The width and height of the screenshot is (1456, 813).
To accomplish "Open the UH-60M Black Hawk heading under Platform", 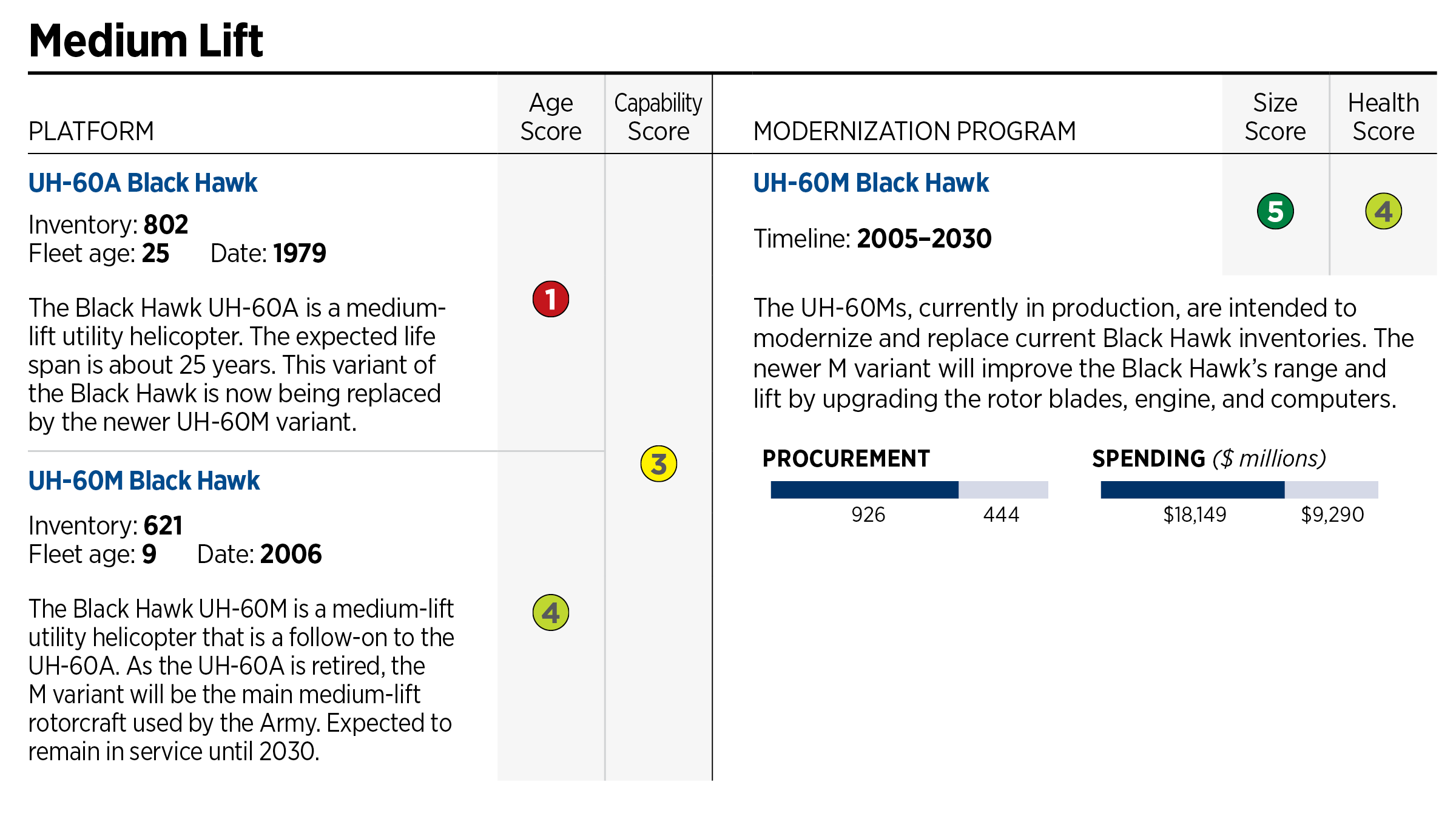I will point(144,481).
